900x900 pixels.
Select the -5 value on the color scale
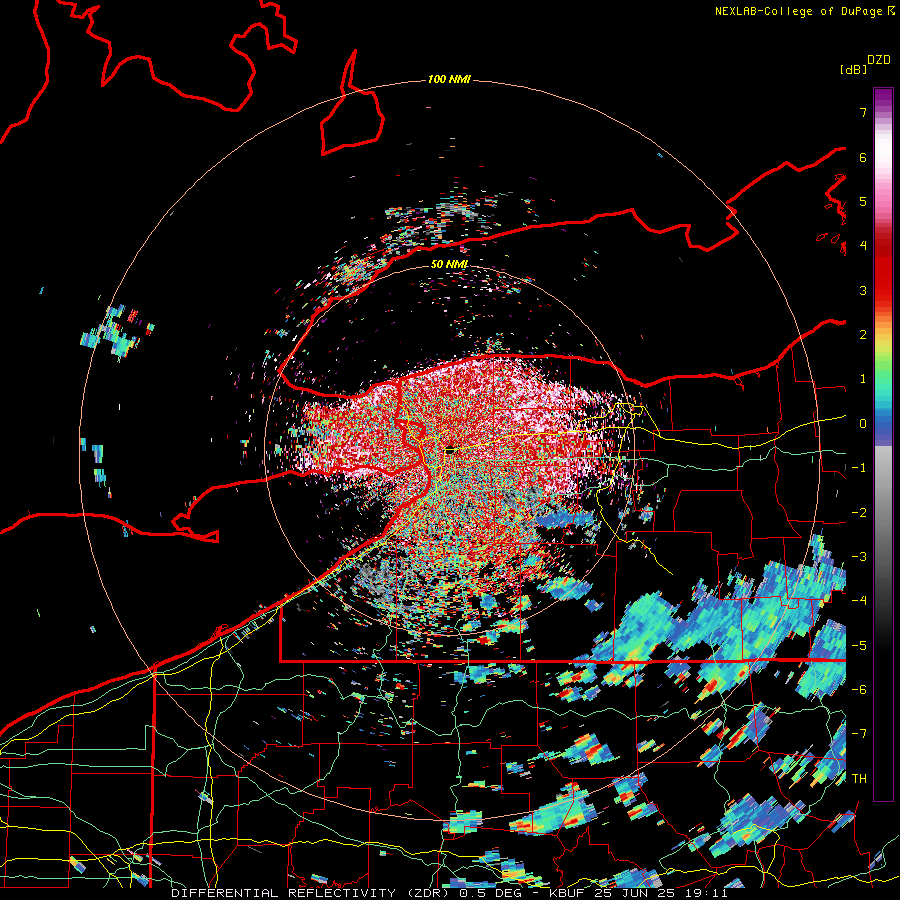click(859, 646)
